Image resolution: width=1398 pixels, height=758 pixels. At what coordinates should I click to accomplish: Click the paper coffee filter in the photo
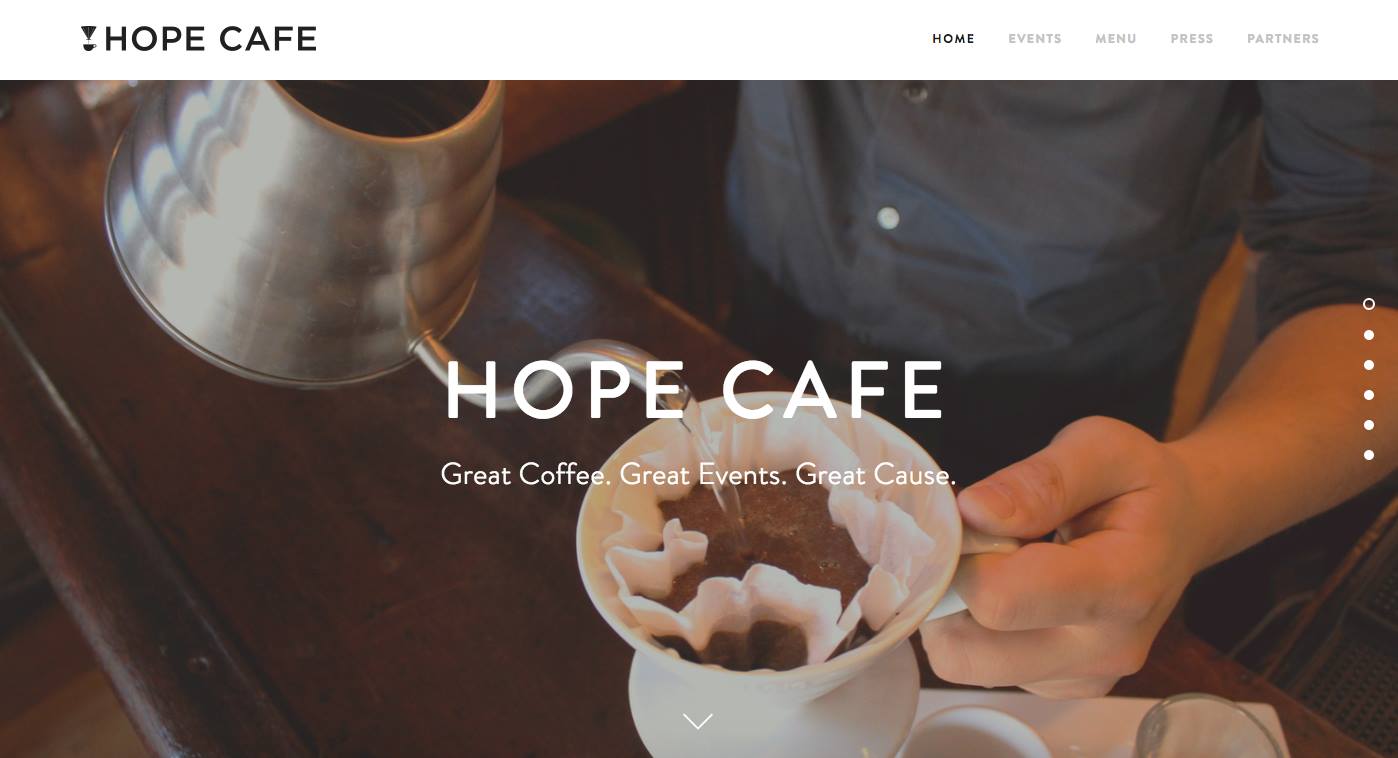760,560
